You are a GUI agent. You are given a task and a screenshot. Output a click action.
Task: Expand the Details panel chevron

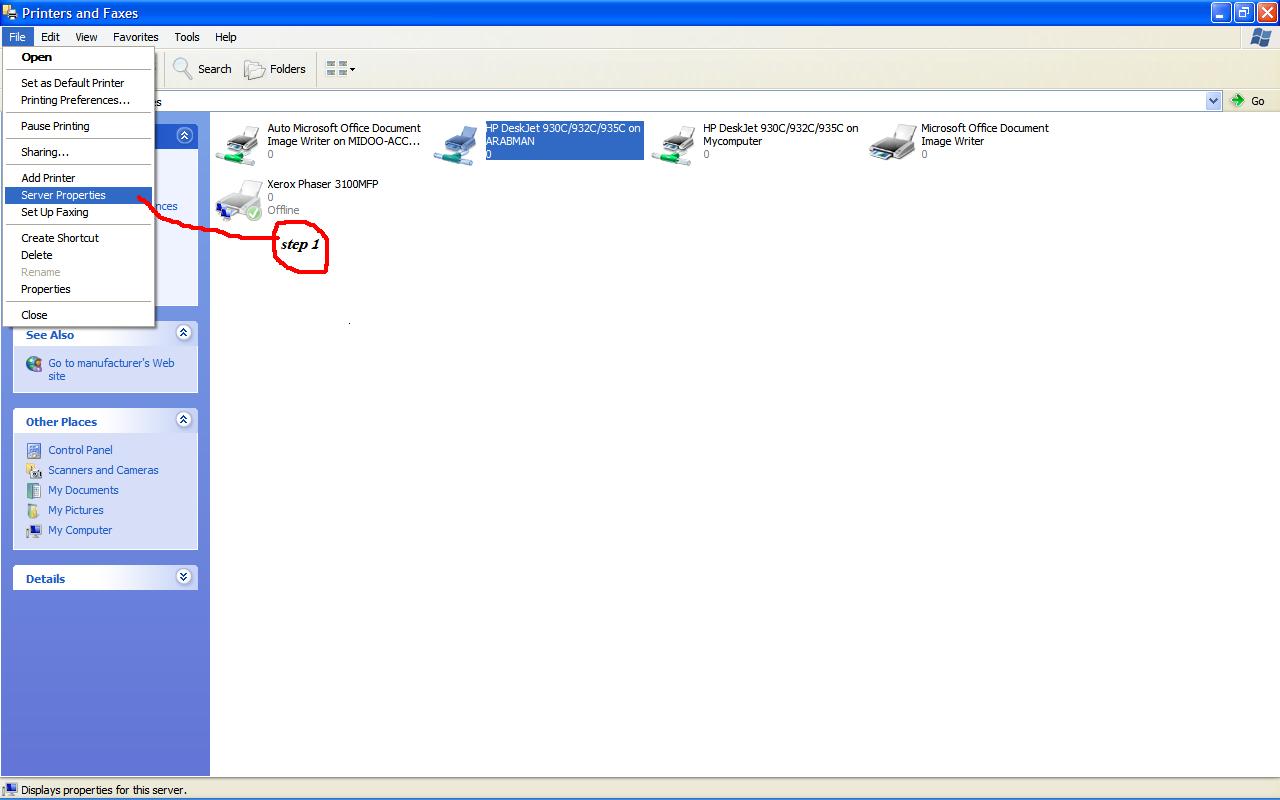click(183, 577)
